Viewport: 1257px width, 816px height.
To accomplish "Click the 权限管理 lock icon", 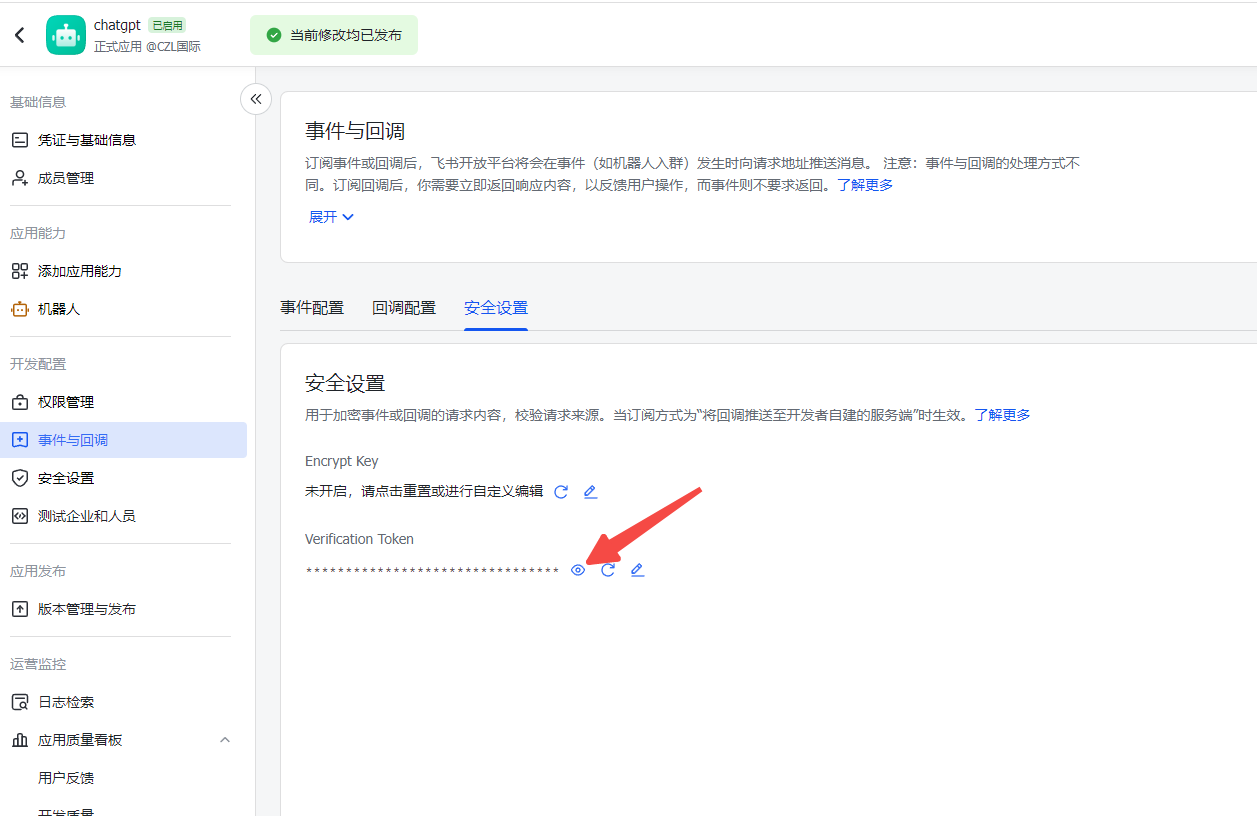I will point(20,402).
